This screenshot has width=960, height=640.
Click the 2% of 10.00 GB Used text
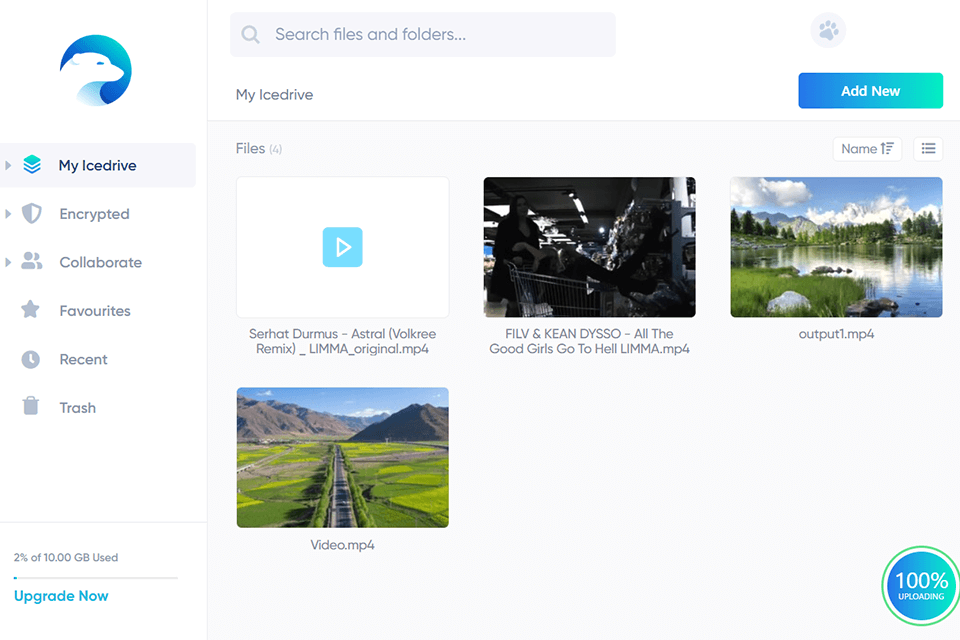66,557
